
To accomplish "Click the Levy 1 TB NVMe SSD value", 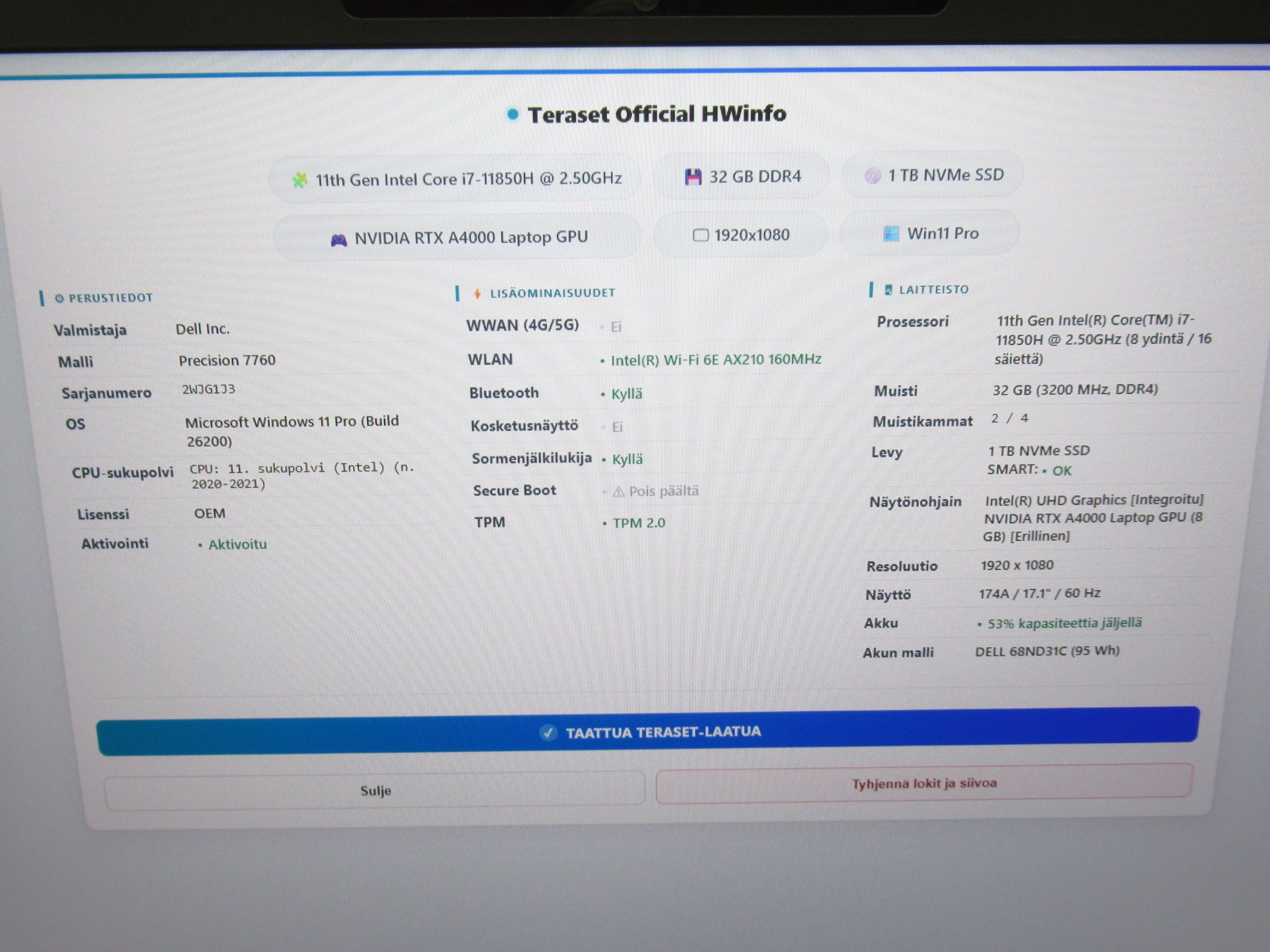I will [x=1039, y=451].
